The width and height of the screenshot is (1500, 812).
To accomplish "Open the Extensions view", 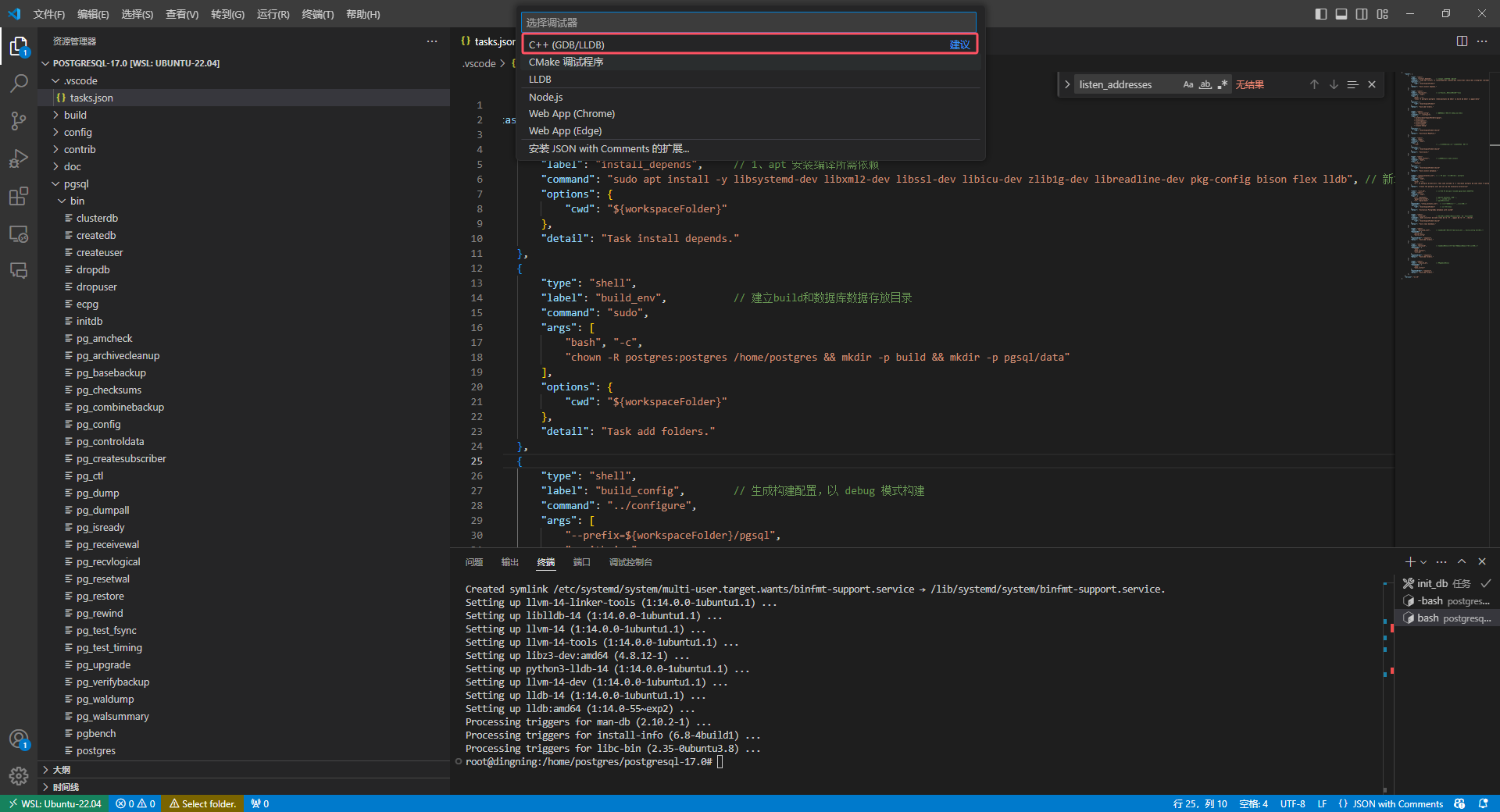I will 19,196.
